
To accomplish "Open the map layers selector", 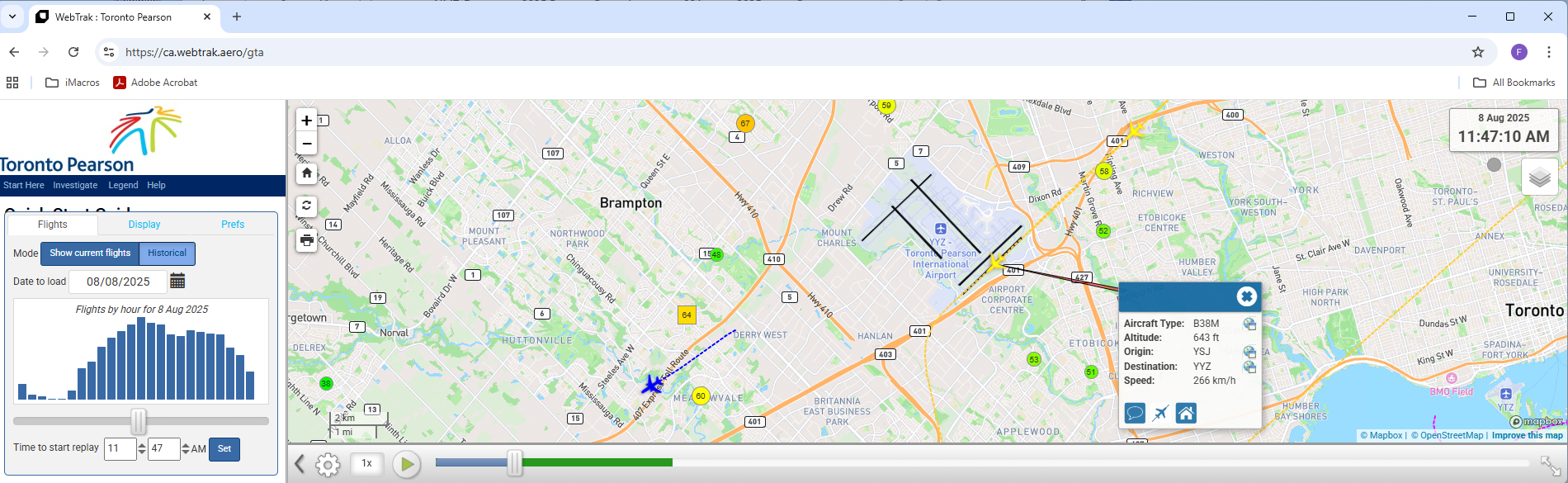I will (x=1539, y=178).
